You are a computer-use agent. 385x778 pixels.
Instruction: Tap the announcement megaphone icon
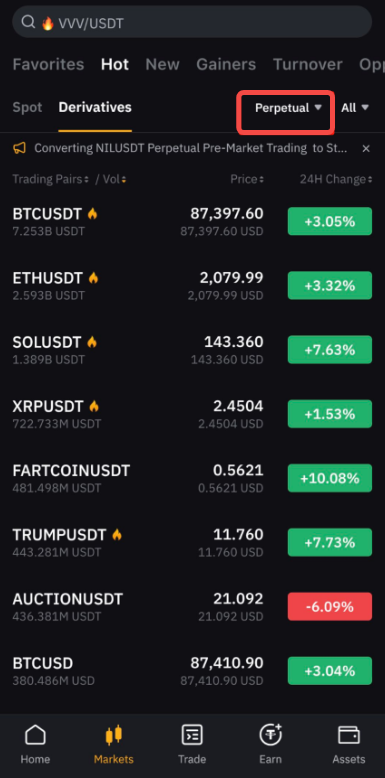point(19,148)
